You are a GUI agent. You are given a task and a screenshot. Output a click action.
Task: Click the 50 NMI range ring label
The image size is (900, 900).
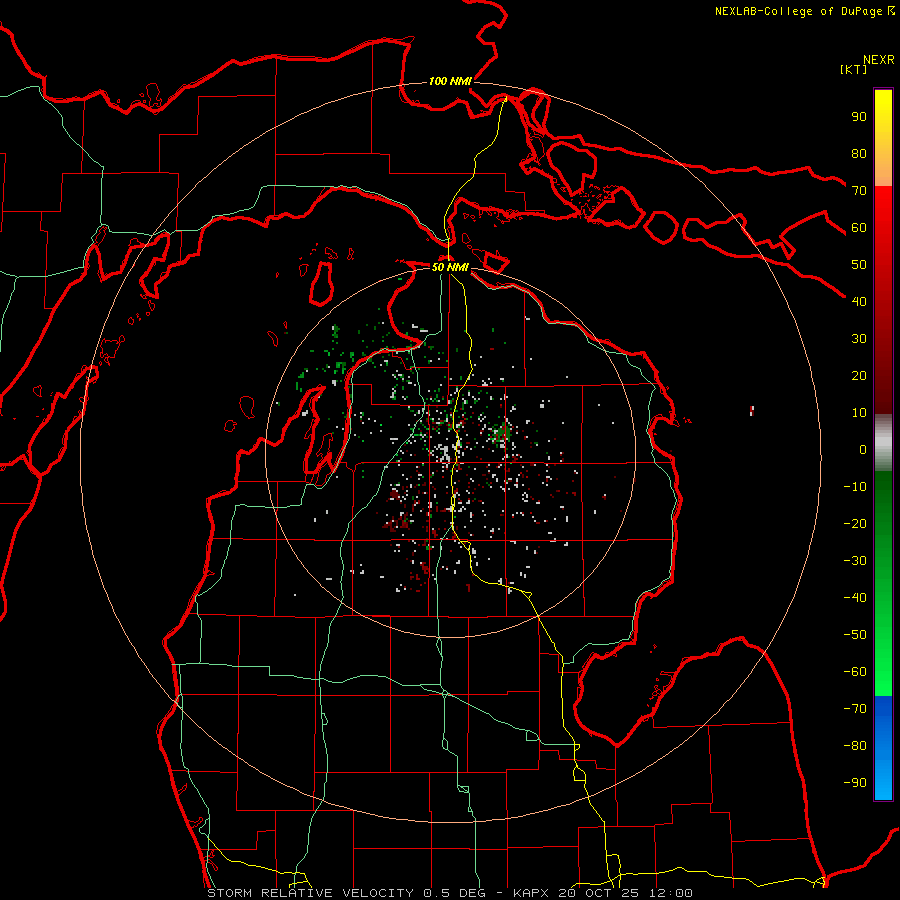(450, 267)
